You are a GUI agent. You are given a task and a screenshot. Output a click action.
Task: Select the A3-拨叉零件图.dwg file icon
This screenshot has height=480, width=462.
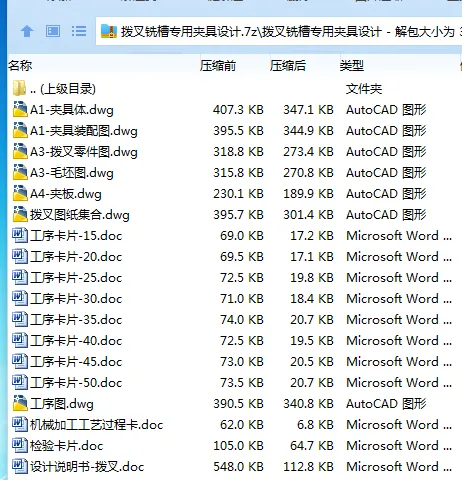click(x=20, y=151)
